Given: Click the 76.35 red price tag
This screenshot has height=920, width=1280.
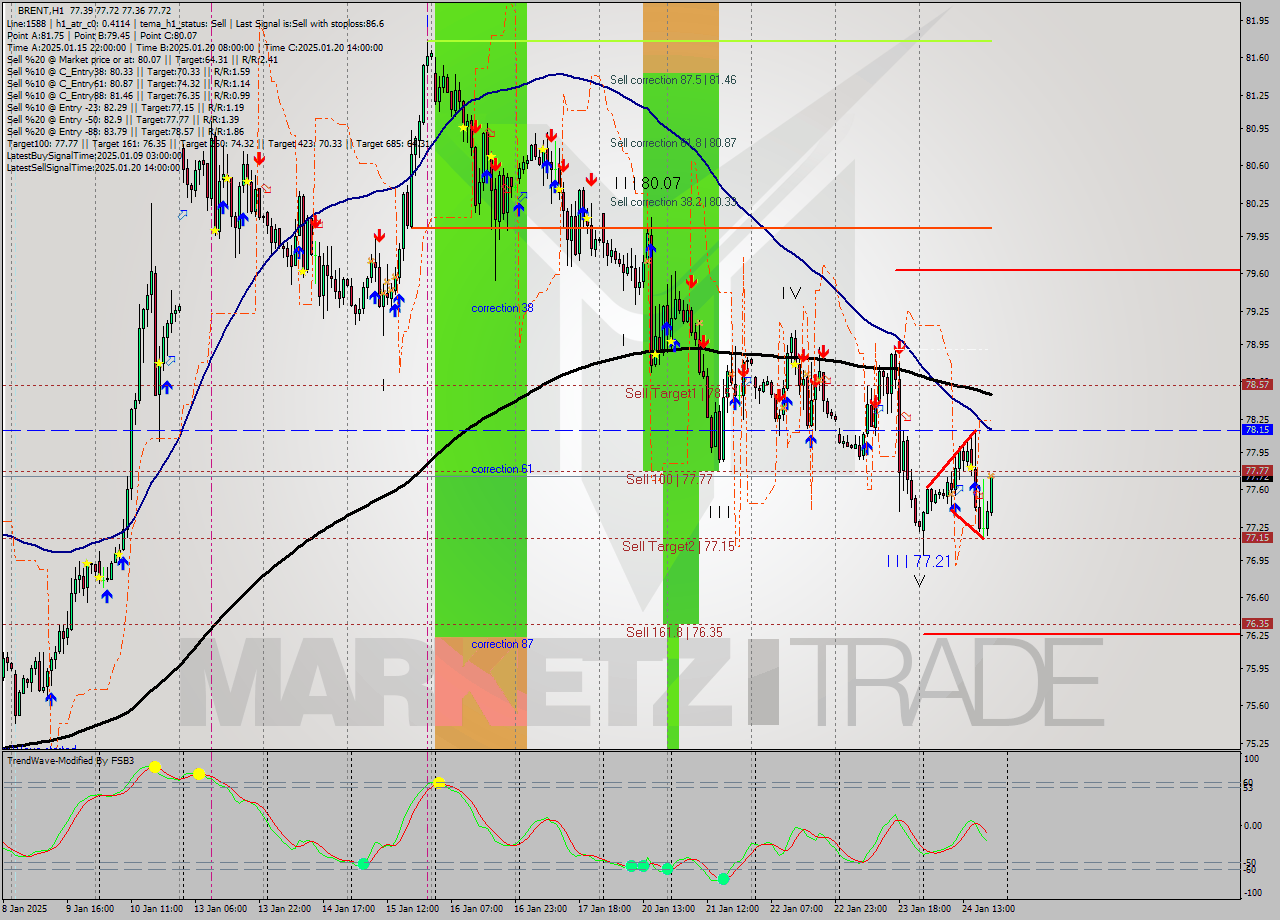Looking at the screenshot, I should coord(1257,623).
